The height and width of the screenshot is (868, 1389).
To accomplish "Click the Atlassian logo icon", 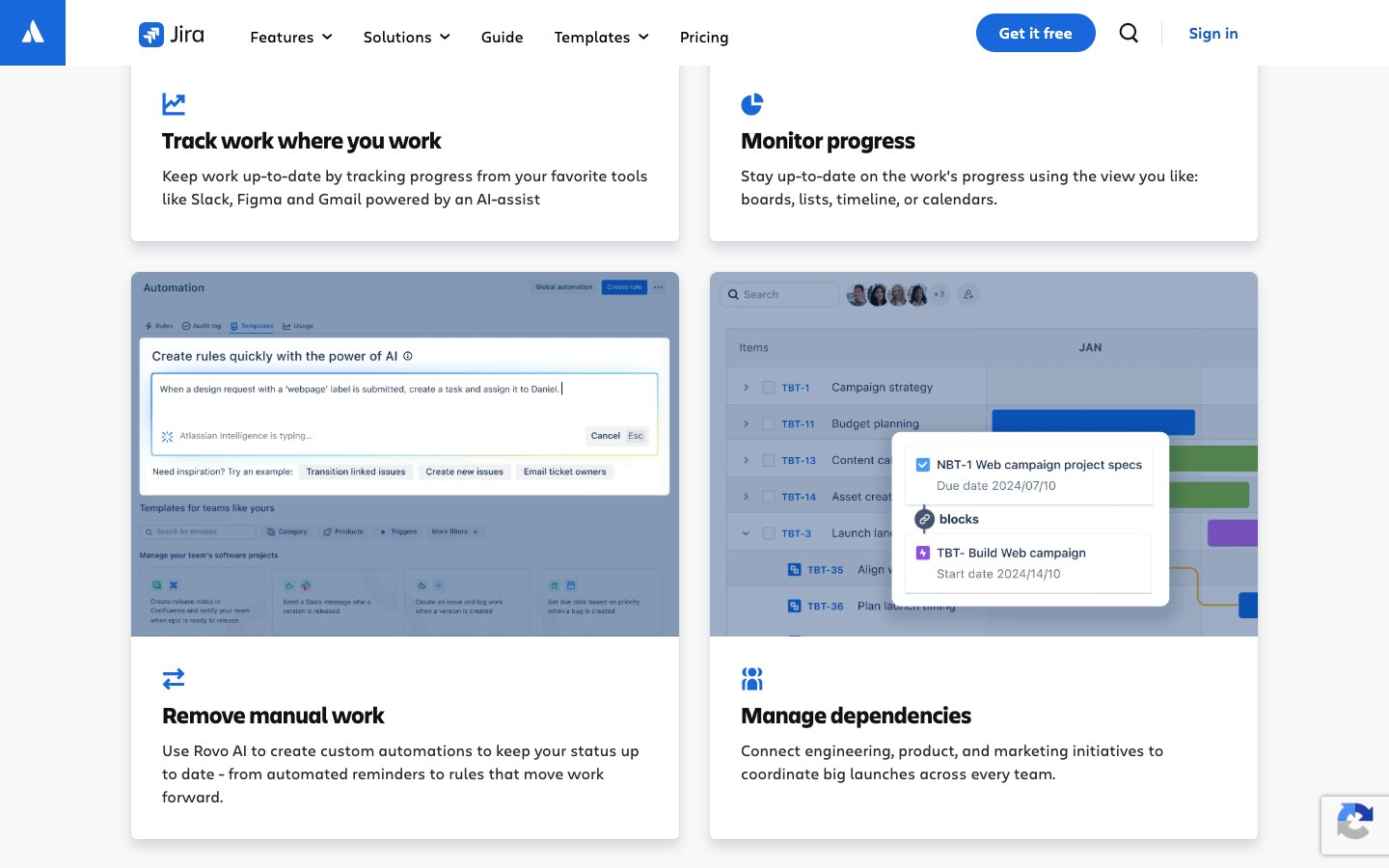I will [x=33, y=33].
